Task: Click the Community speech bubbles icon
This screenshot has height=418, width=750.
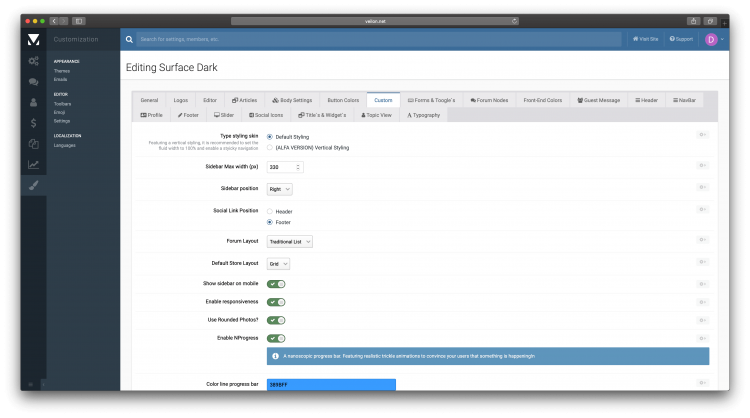Action: [33, 82]
